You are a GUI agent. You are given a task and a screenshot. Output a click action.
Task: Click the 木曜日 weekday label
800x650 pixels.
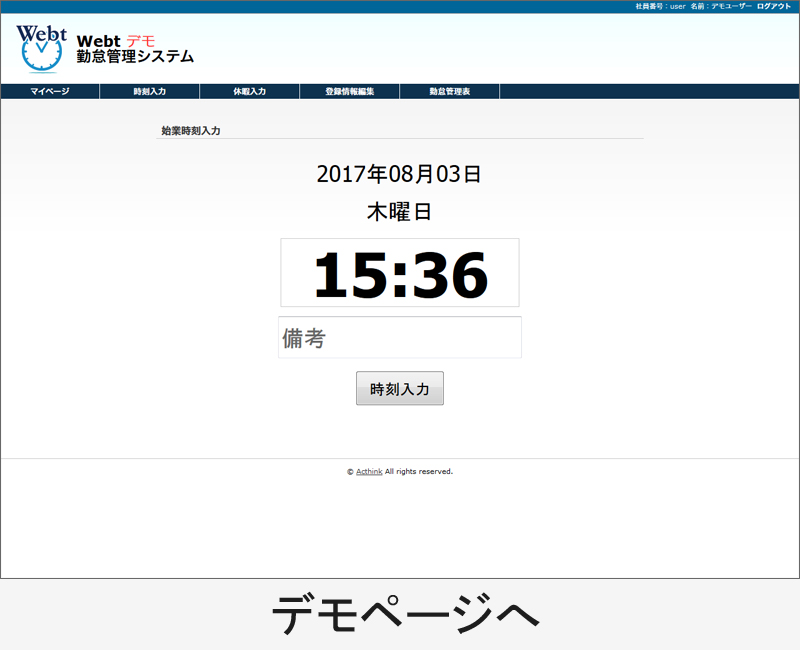click(399, 212)
